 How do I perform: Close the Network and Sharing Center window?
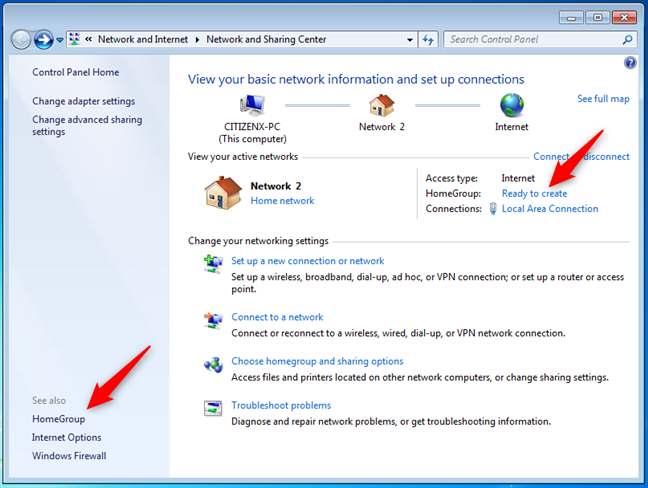coord(624,18)
